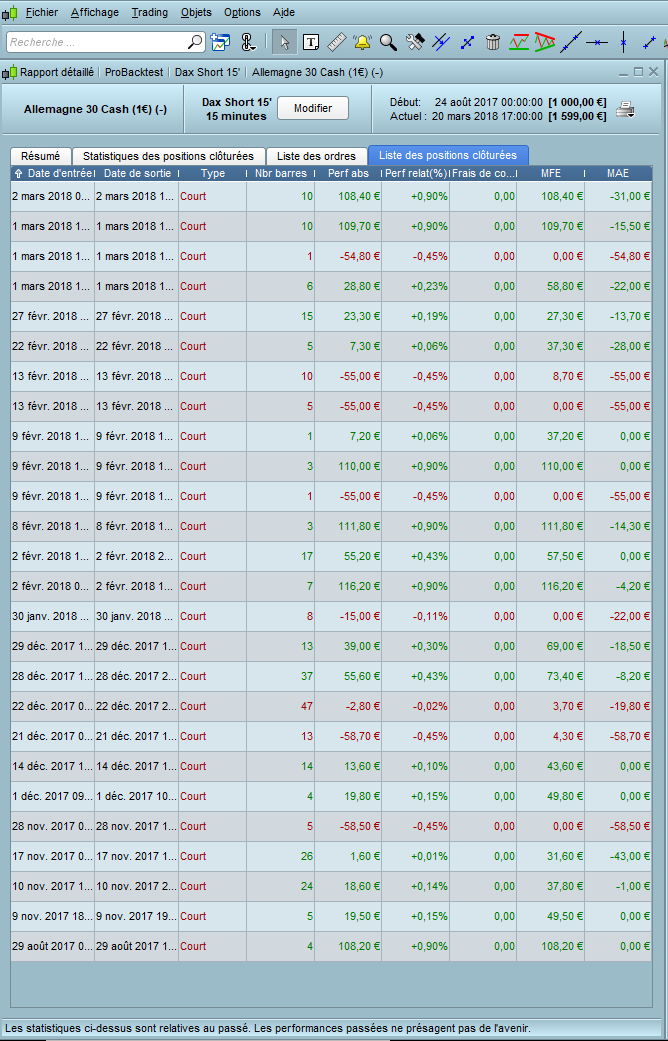Click the printer icon in report header

click(625, 109)
